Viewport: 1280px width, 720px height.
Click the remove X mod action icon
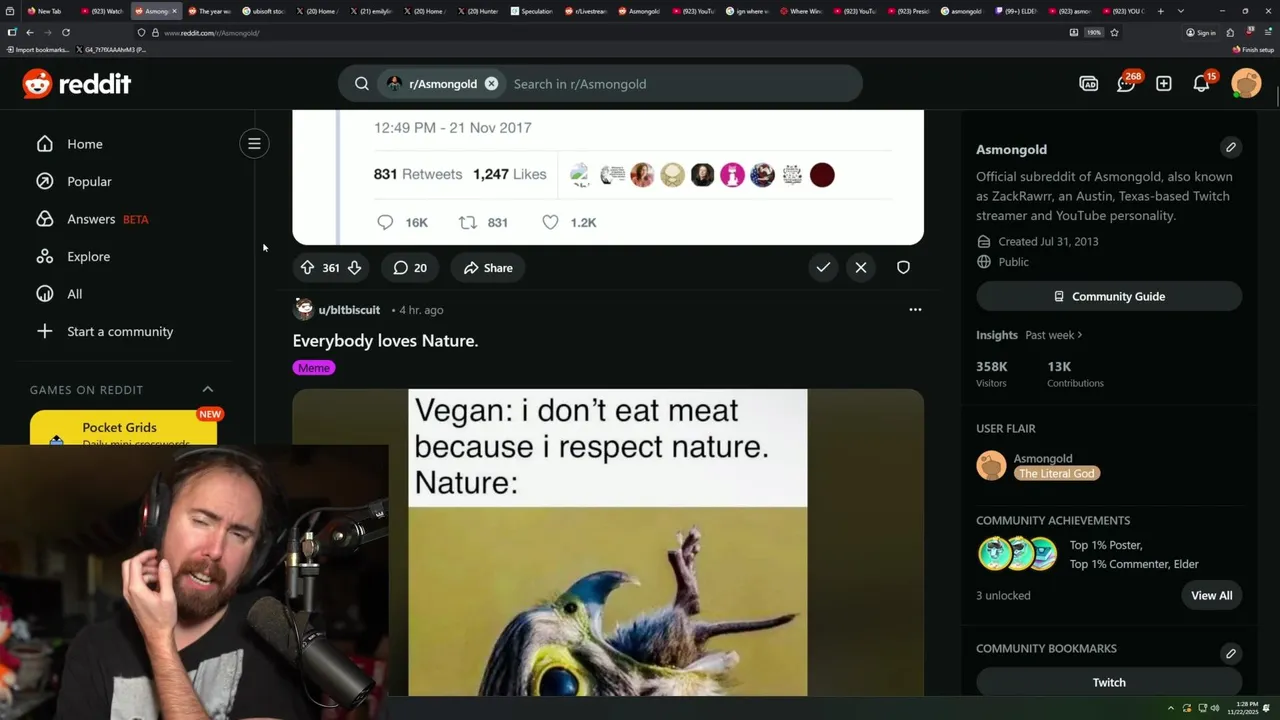click(861, 268)
